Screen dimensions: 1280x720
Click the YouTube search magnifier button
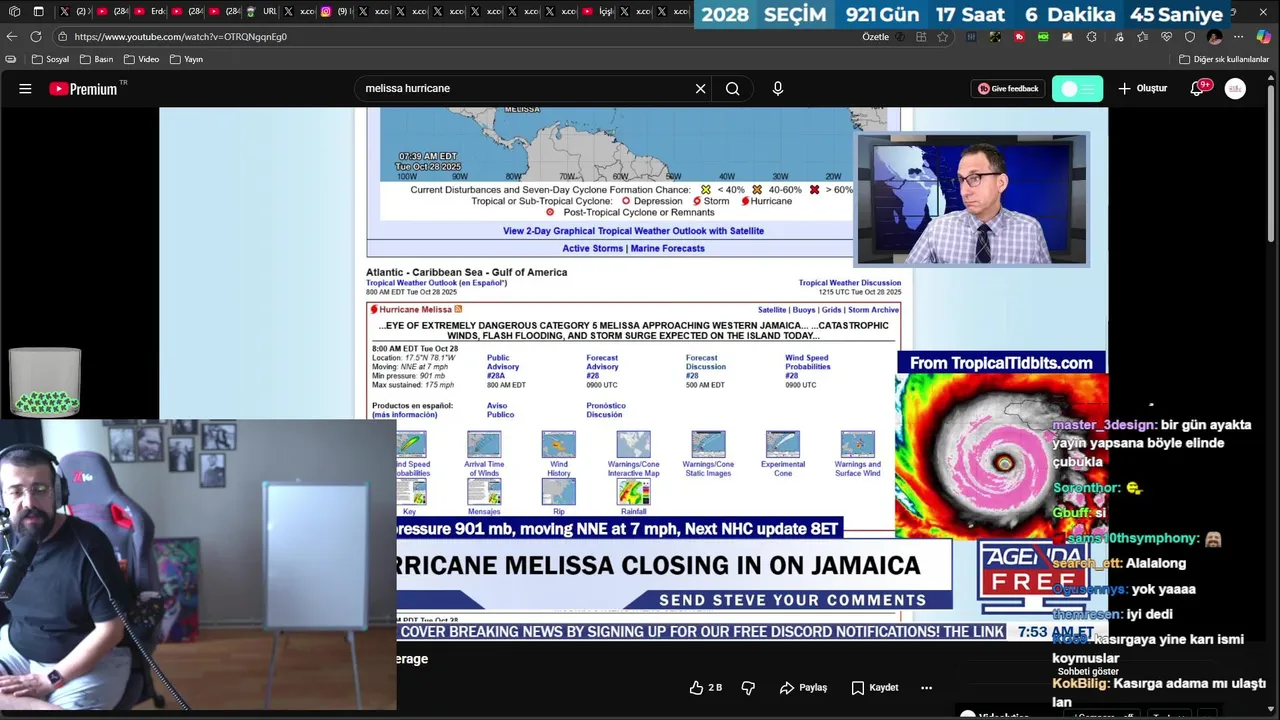[x=733, y=88]
